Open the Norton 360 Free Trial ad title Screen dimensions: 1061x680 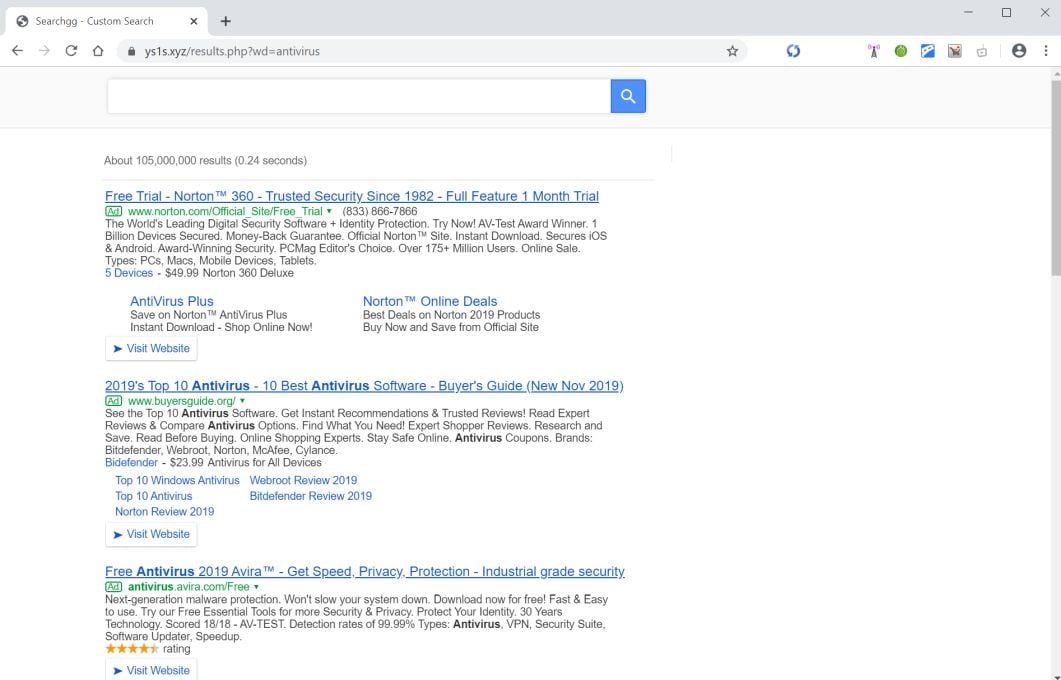point(352,196)
